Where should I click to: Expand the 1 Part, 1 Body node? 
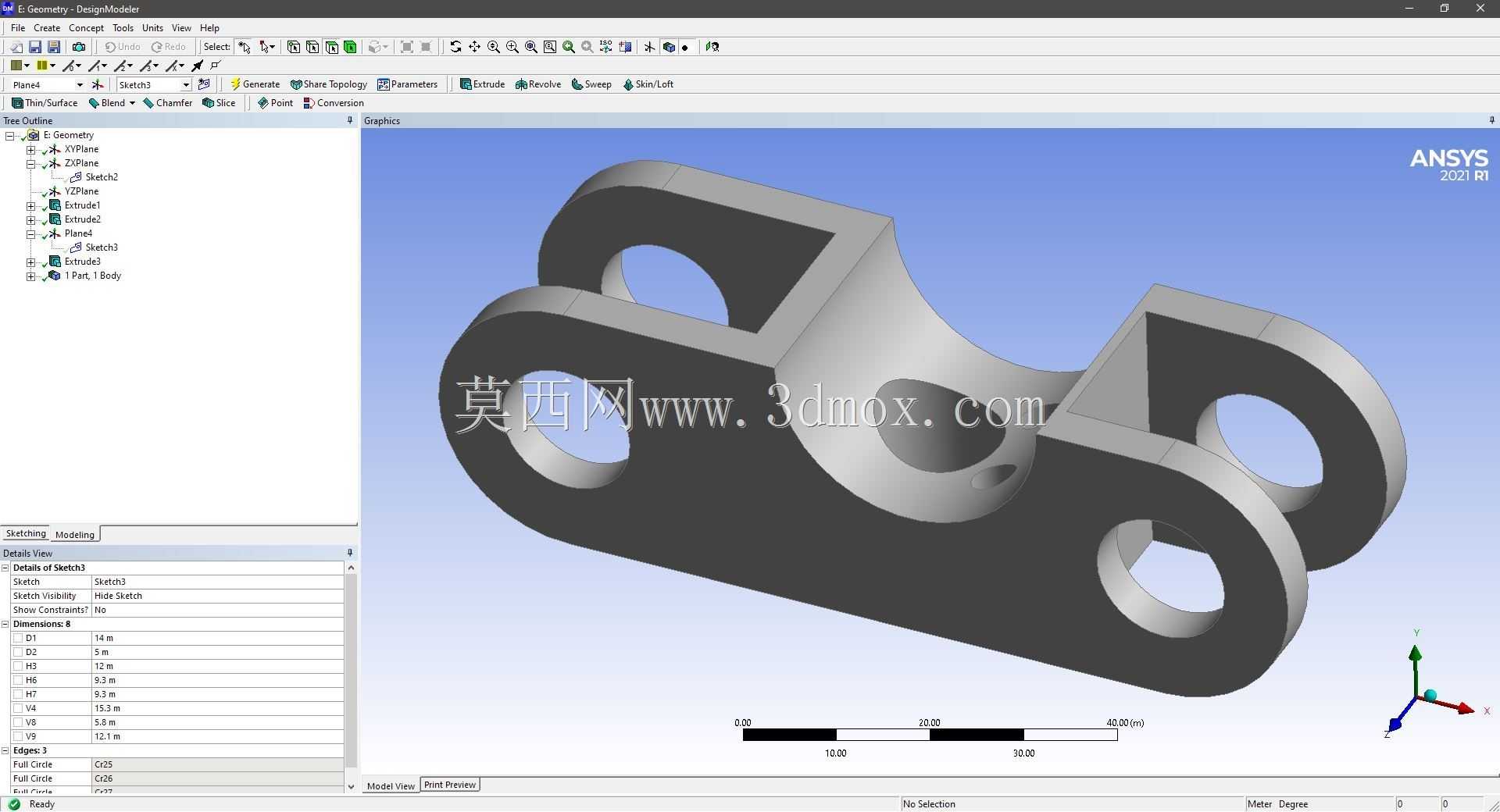30,276
